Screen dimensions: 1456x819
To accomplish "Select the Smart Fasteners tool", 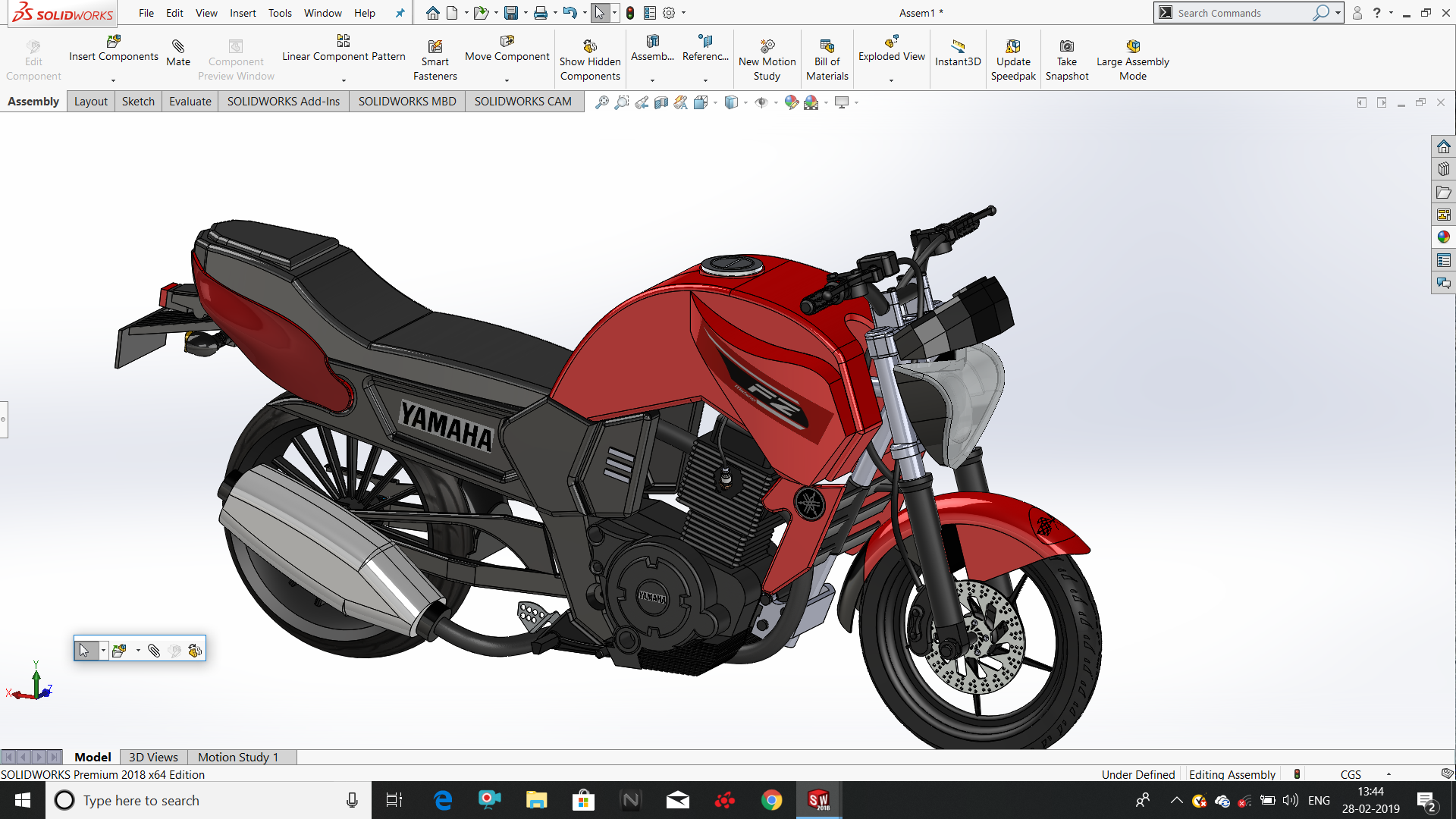I will click(435, 57).
